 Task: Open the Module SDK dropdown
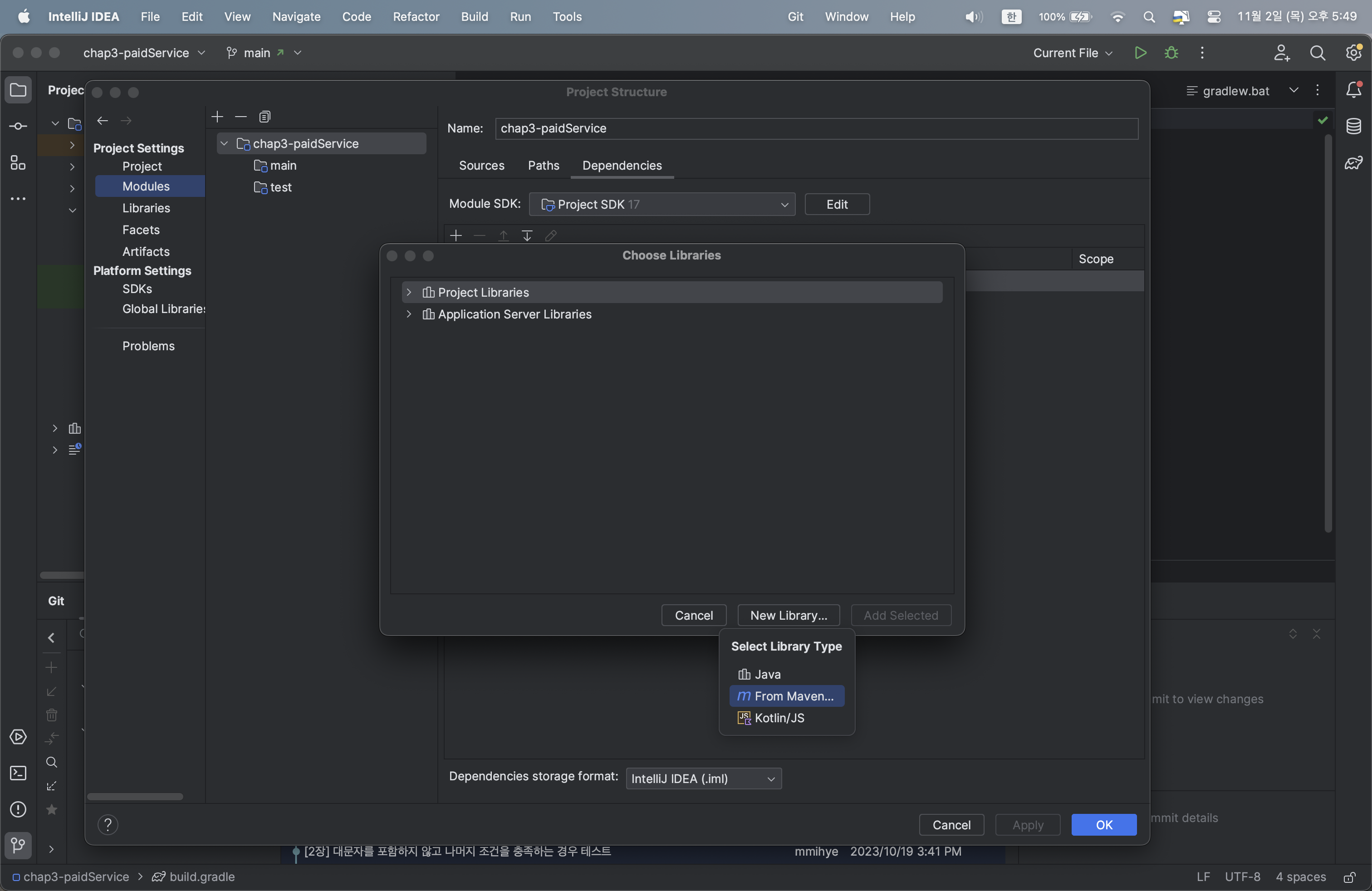(662, 204)
